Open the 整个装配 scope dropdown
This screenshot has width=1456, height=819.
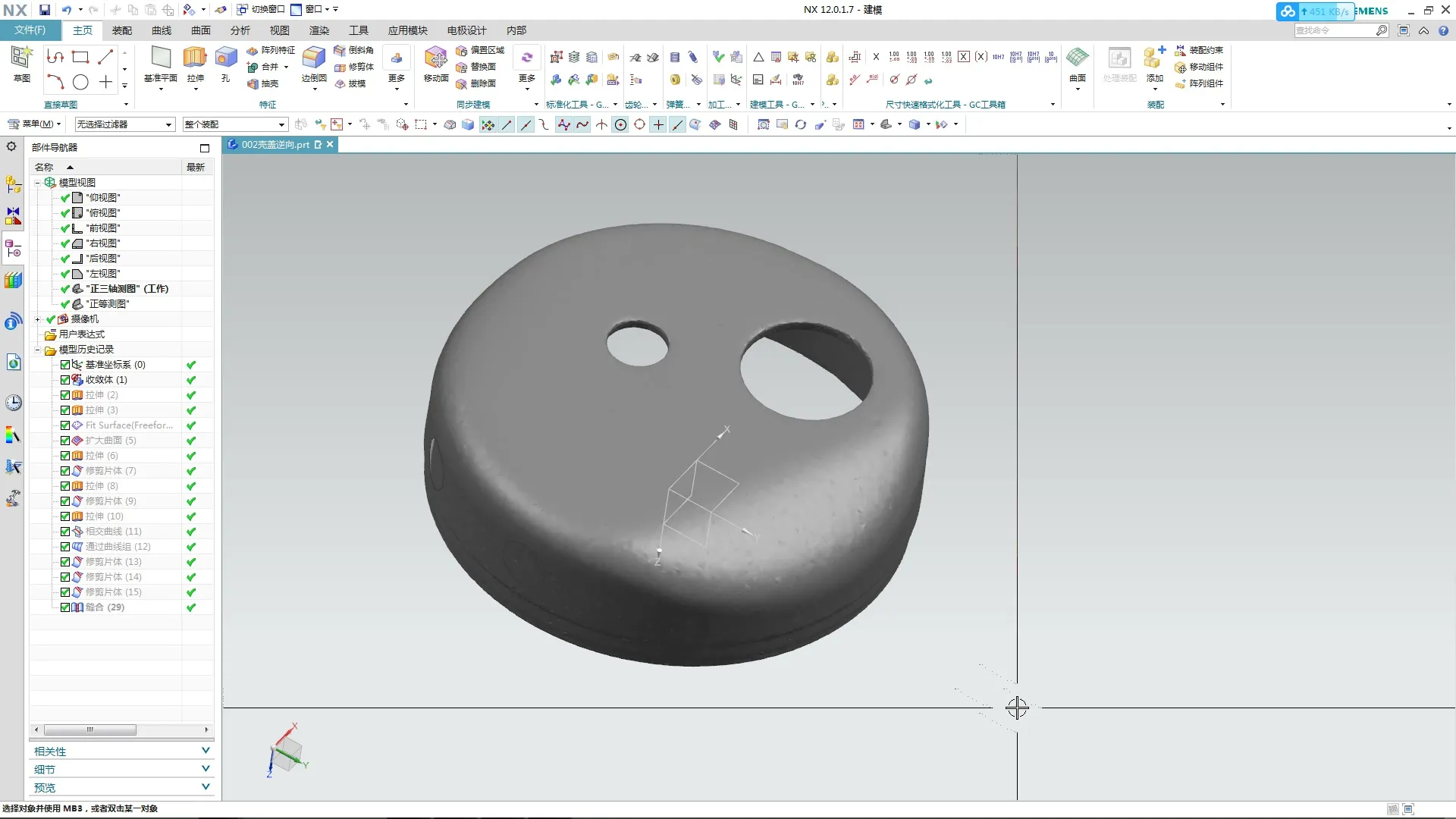[x=234, y=124]
